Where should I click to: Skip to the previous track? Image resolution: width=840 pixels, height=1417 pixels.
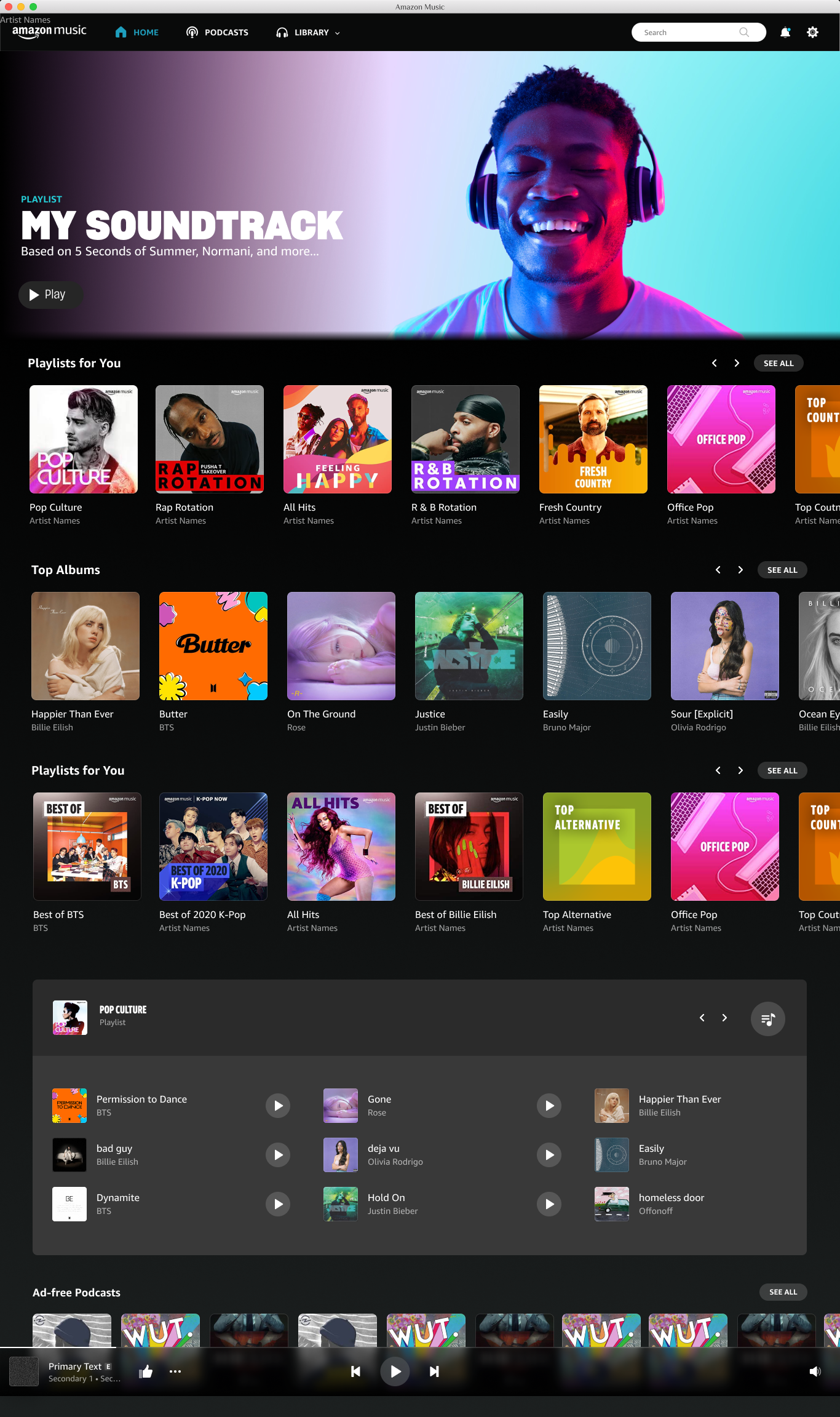[x=355, y=1371]
